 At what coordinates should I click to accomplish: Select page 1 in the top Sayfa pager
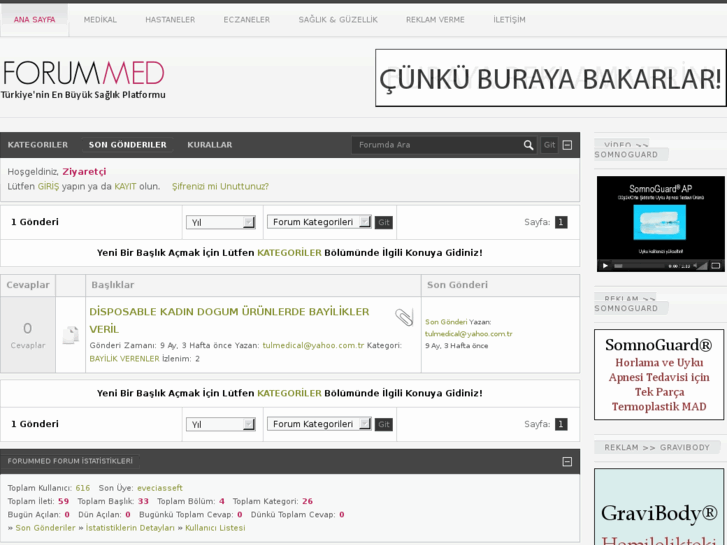561,222
